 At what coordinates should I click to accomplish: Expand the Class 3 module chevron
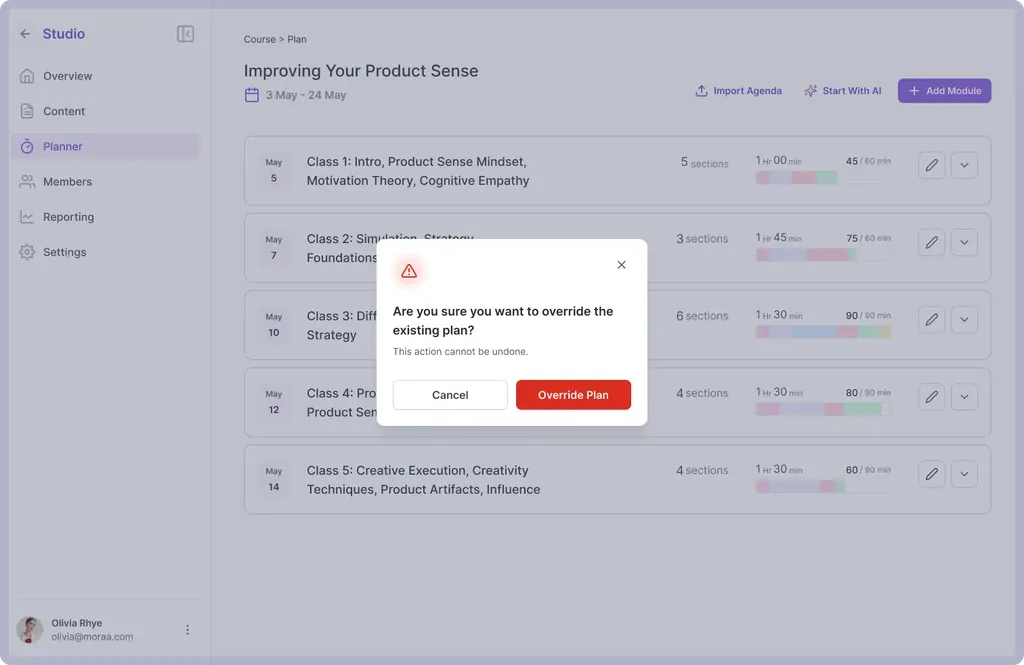point(964,319)
